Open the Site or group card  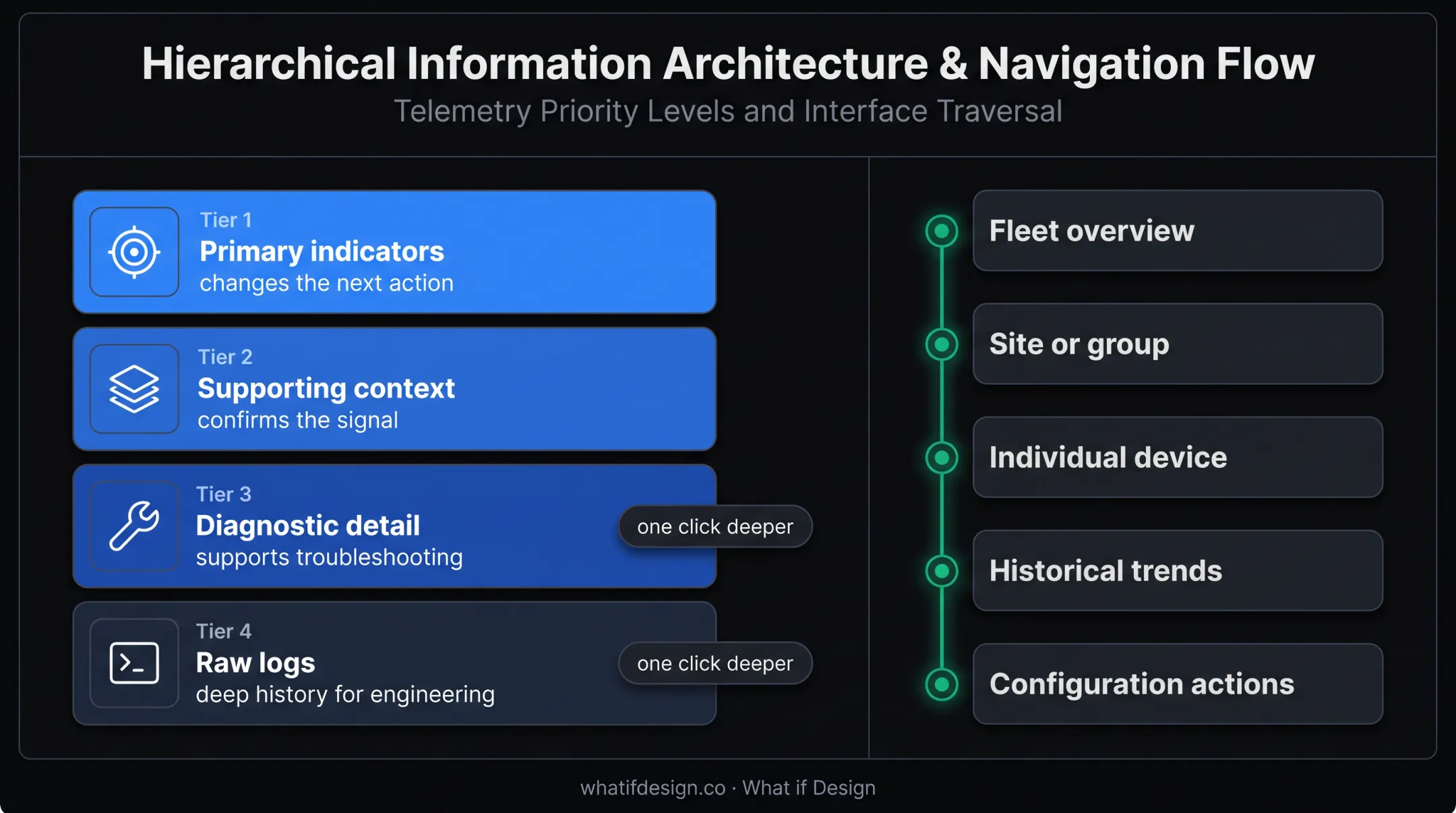1178,344
